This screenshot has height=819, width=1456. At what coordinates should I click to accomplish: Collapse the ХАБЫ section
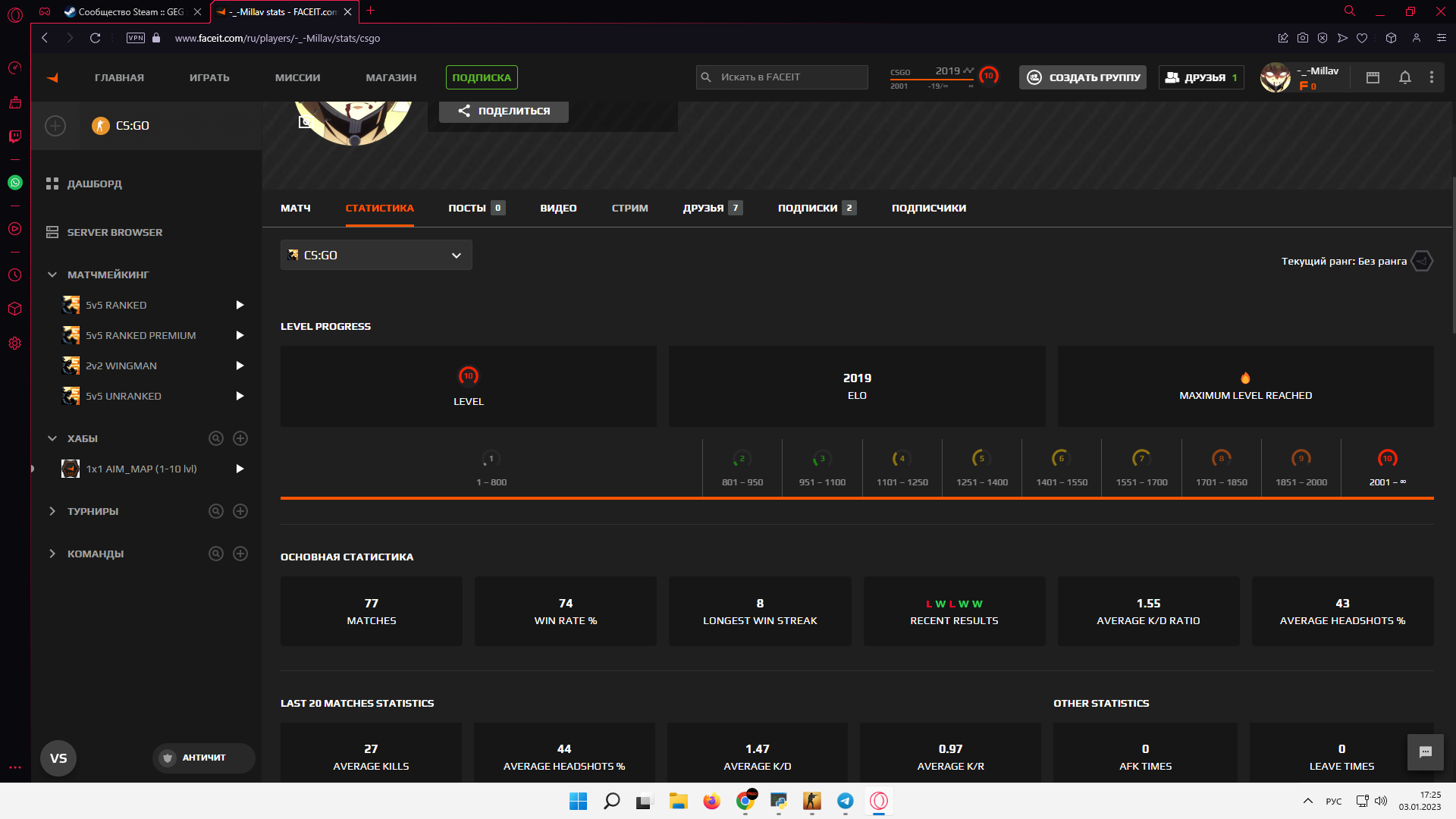(x=52, y=438)
